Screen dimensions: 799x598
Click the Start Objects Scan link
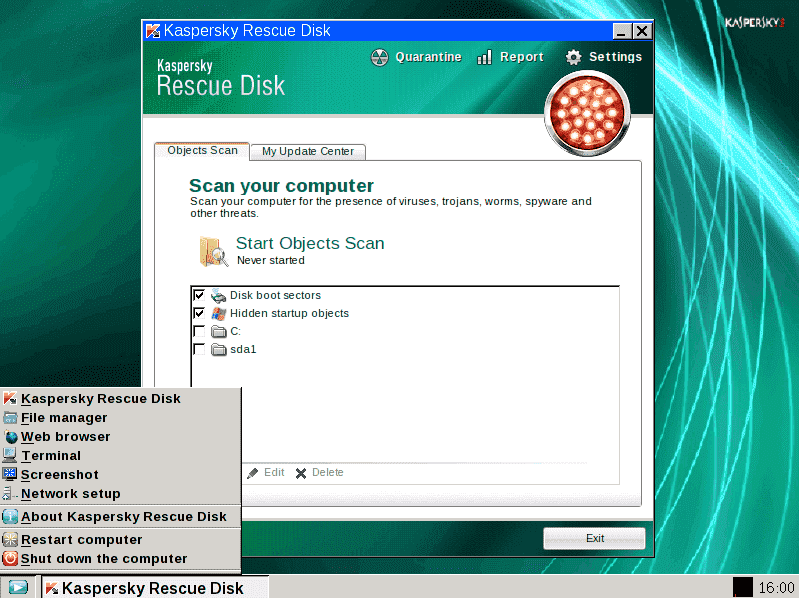(x=310, y=243)
